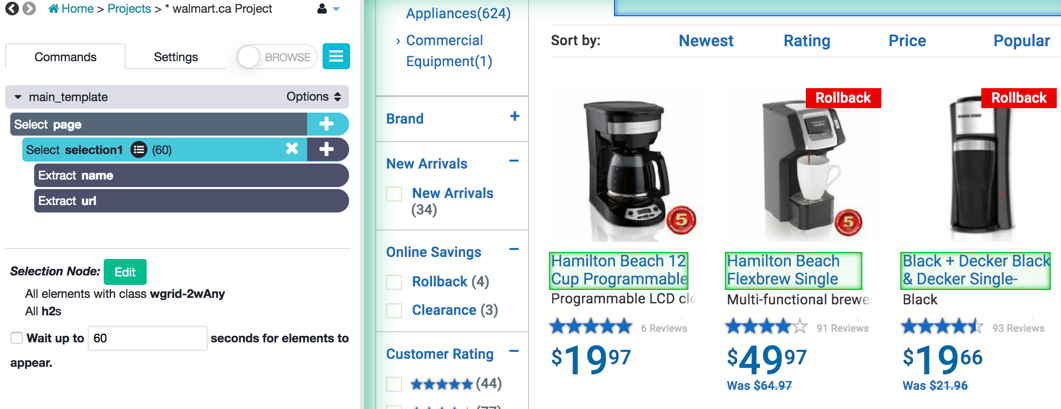Check the Rollback filter checkbox
1061x409 pixels.
coord(395,282)
